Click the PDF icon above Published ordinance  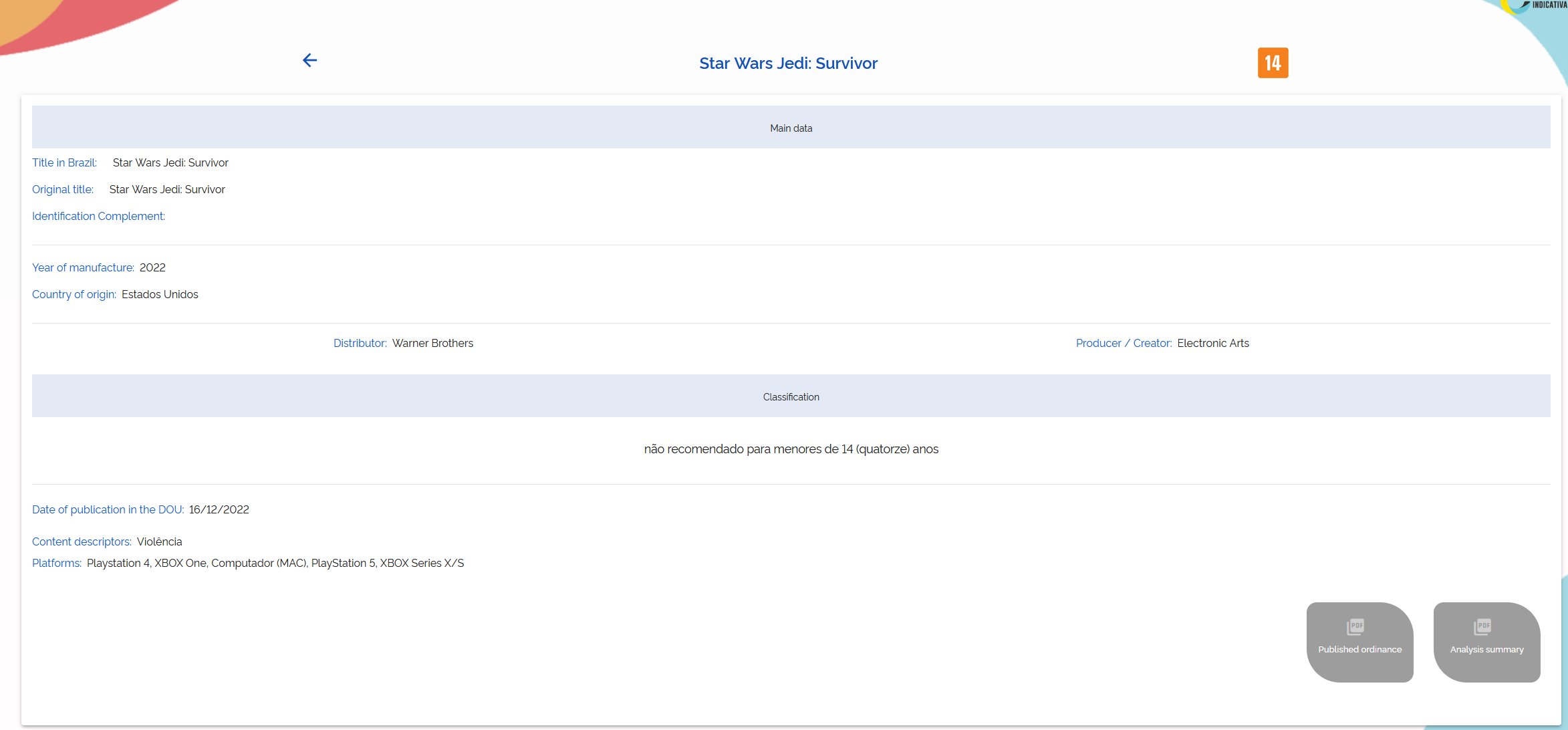pos(1355,626)
